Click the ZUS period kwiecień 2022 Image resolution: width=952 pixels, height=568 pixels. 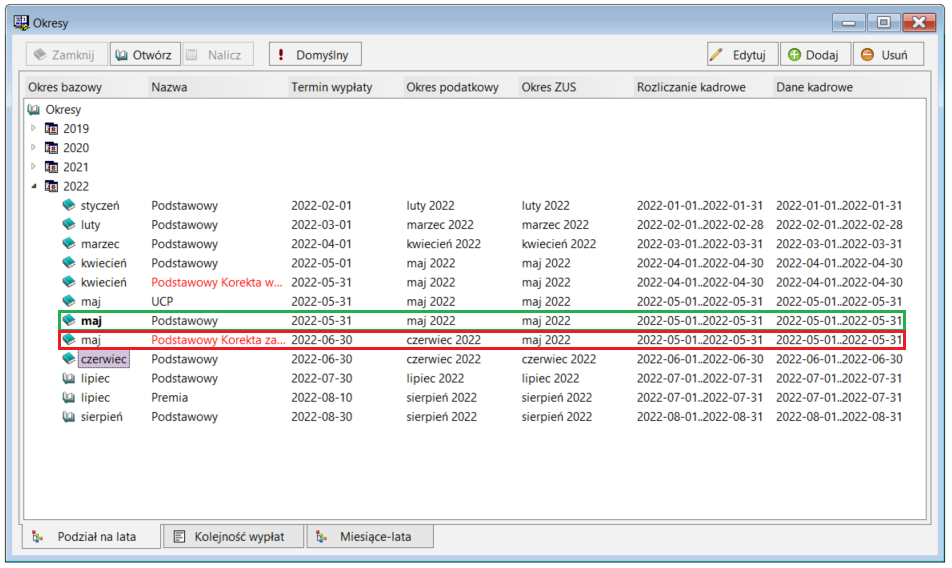pyautogui.click(x=559, y=244)
